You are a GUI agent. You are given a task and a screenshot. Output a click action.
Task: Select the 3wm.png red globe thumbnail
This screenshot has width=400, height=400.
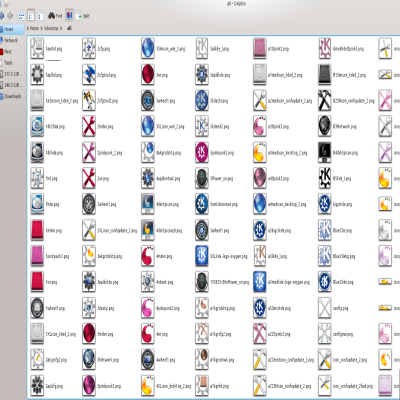click(x=148, y=75)
